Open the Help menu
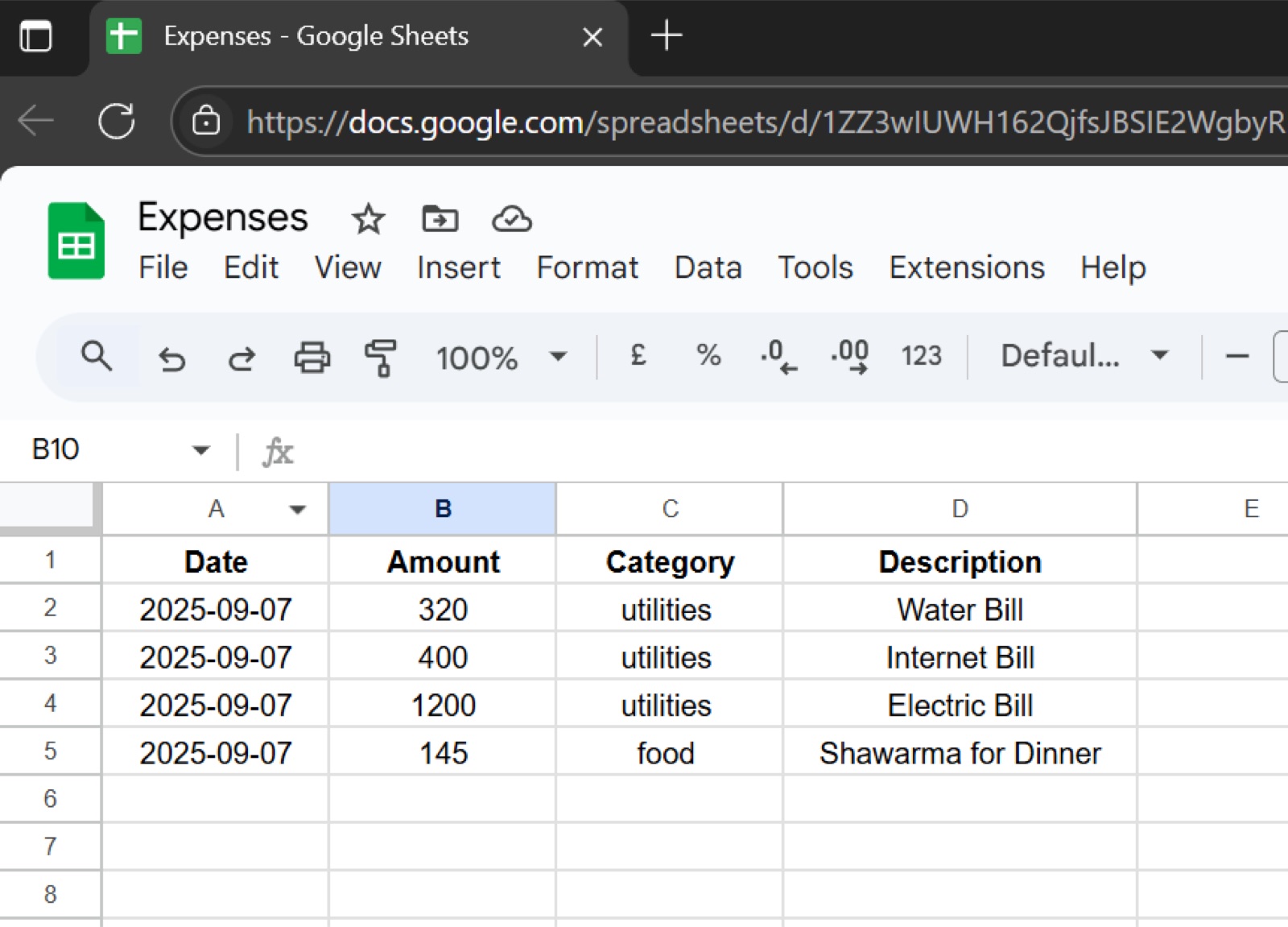The image size is (1288, 927). 1113,267
